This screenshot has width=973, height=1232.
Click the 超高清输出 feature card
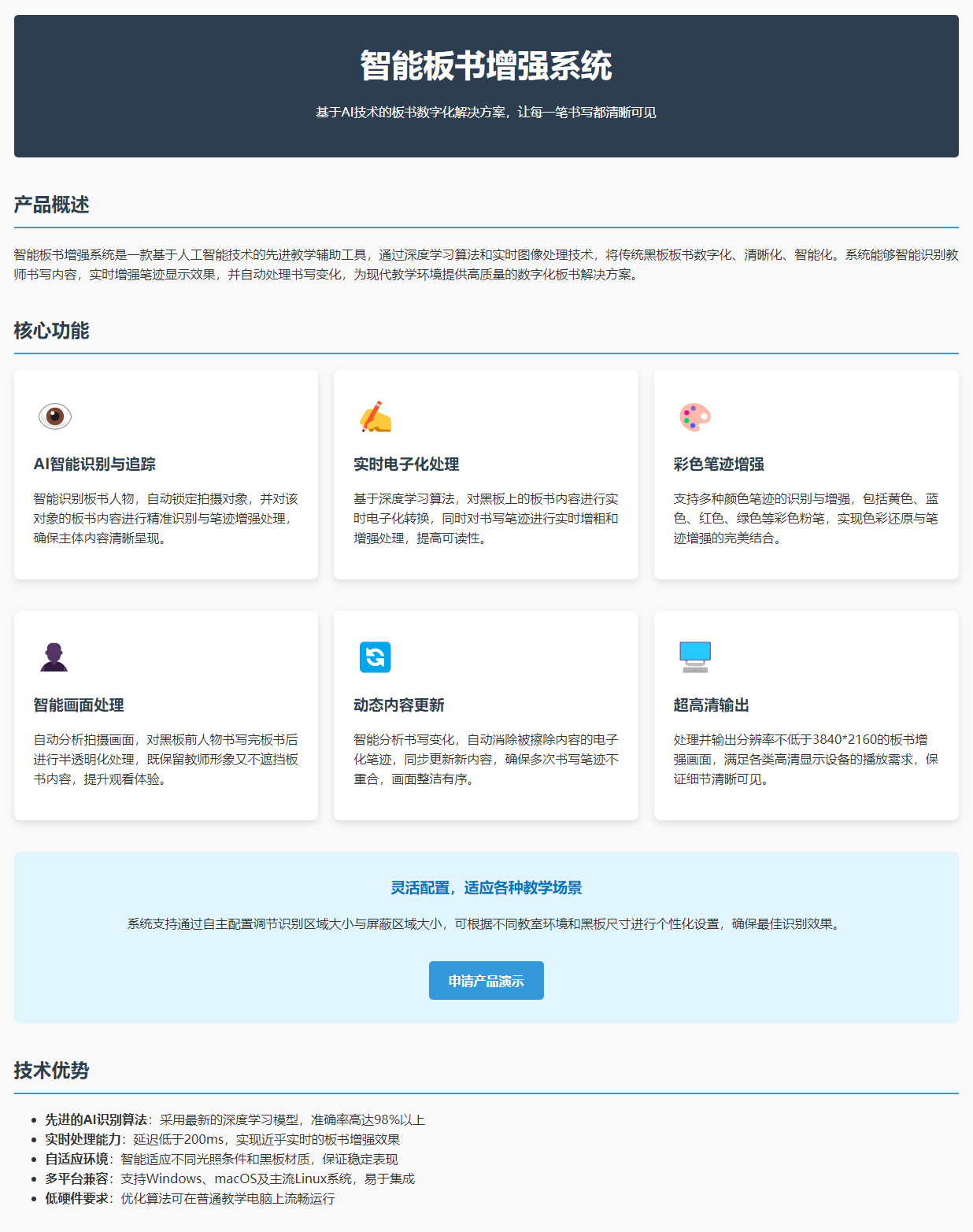pyautogui.click(x=805, y=715)
